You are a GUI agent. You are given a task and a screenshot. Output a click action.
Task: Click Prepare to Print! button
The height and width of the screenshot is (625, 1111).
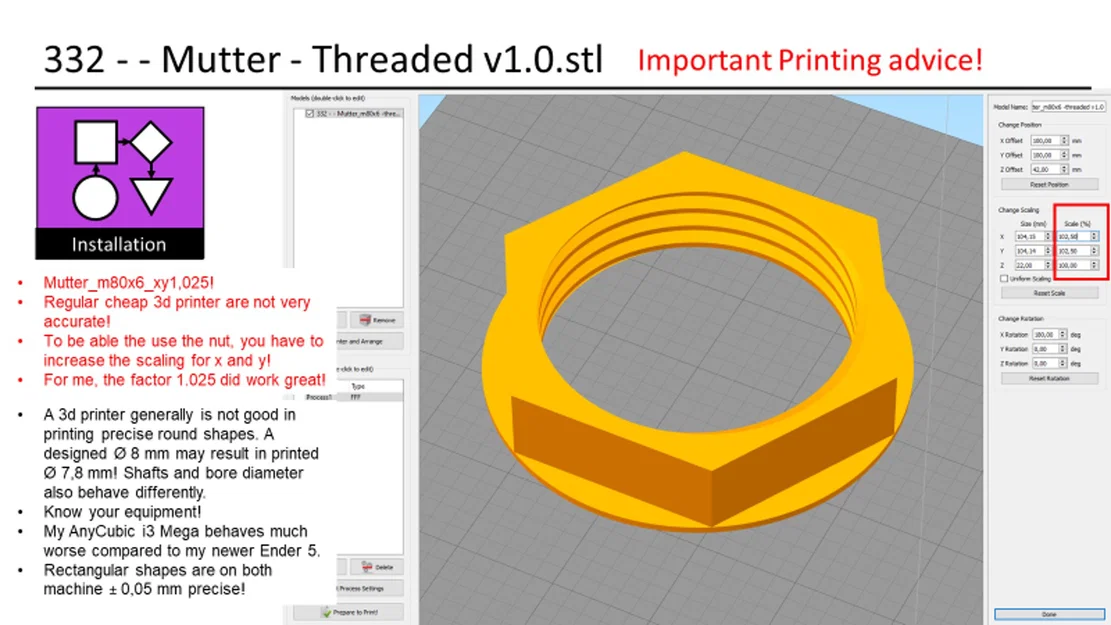point(349,612)
